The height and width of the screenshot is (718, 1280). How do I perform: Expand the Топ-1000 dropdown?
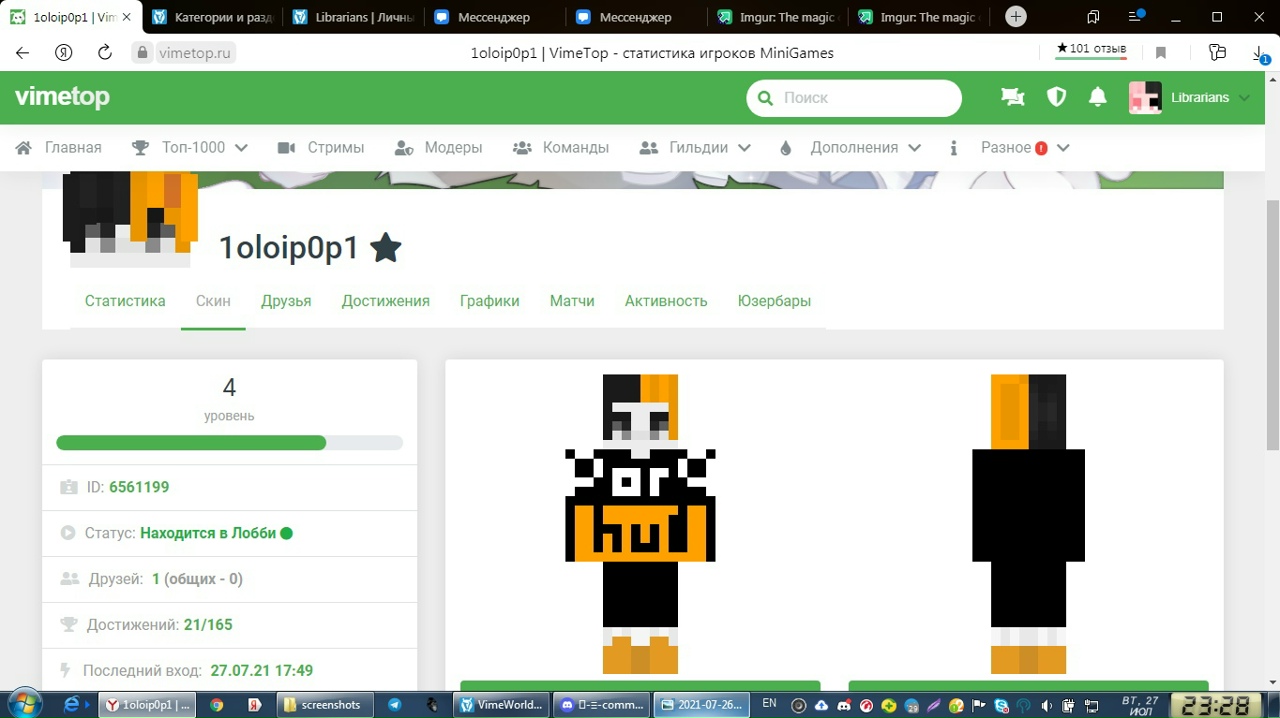coord(190,148)
